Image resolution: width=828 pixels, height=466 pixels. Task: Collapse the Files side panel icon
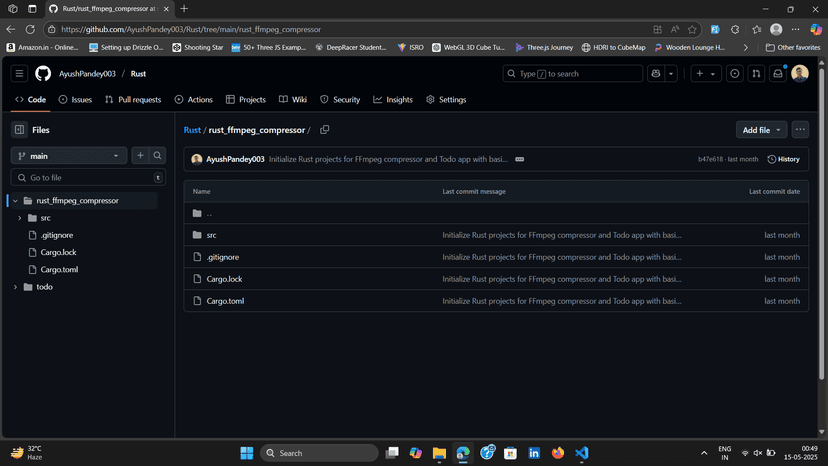20,129
